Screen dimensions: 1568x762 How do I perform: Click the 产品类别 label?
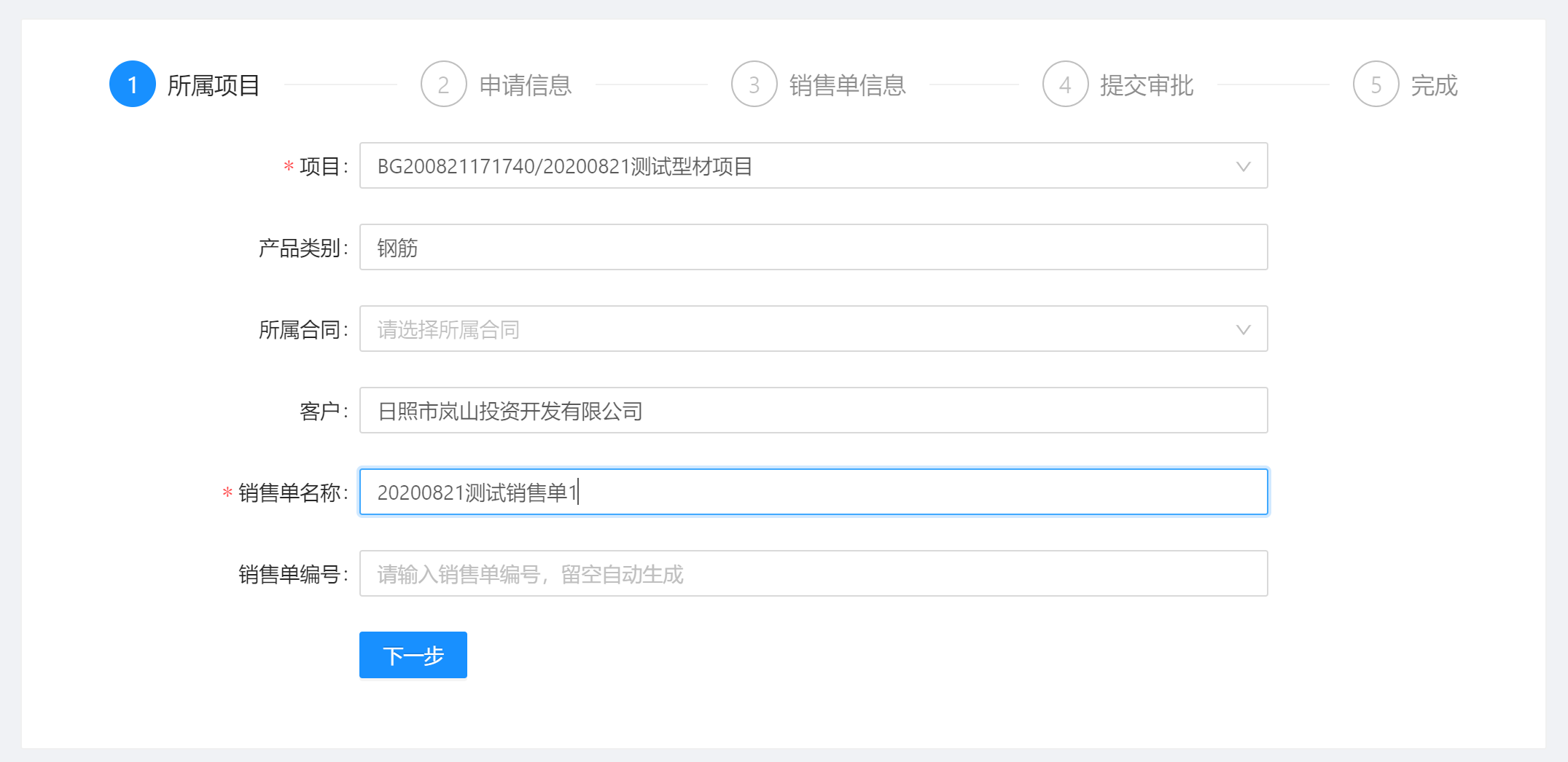tap(303, 248)
